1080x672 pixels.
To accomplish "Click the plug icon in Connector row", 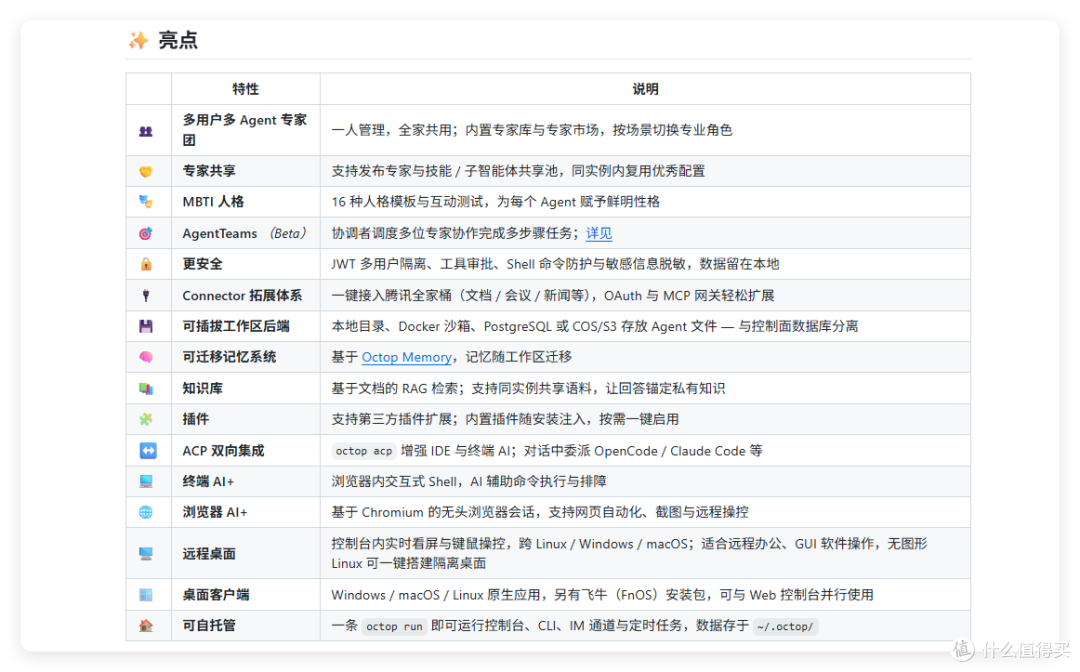I will pos(146,295).
